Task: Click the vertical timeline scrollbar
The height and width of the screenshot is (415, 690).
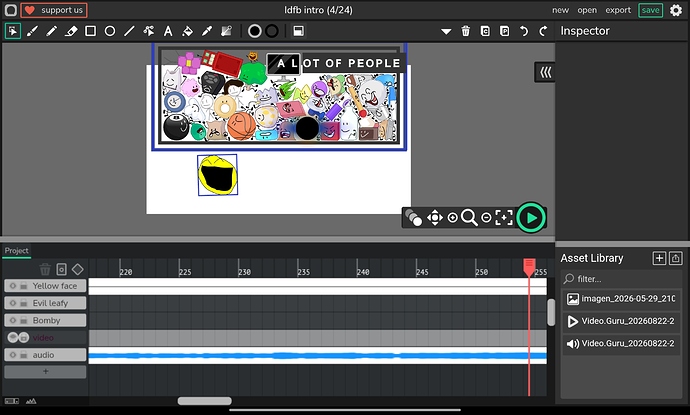Action: (x=551, y=312)
